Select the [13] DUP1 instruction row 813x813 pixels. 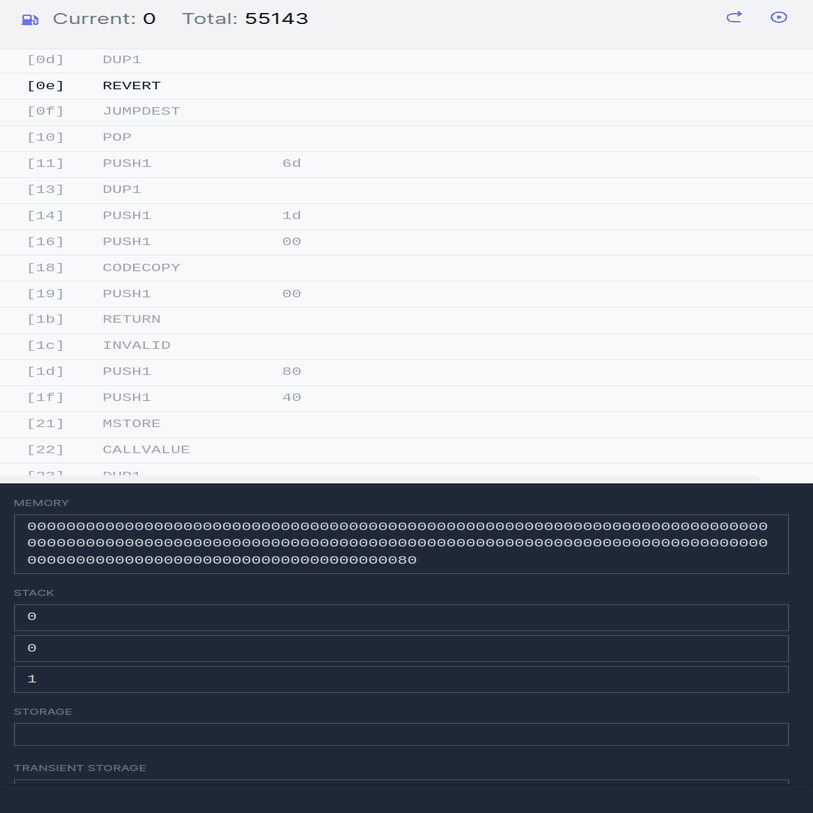[406, 190]
